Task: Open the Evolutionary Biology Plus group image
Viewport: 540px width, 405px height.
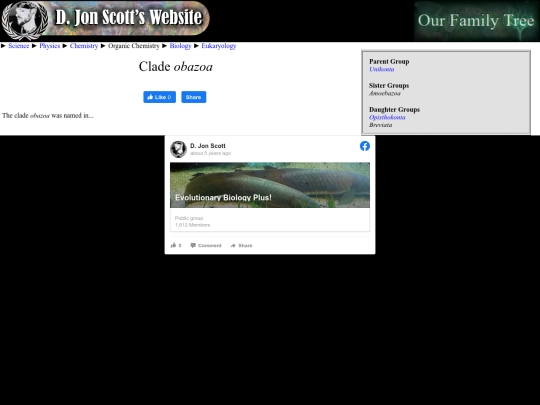Action: click(x=270, y=185)
